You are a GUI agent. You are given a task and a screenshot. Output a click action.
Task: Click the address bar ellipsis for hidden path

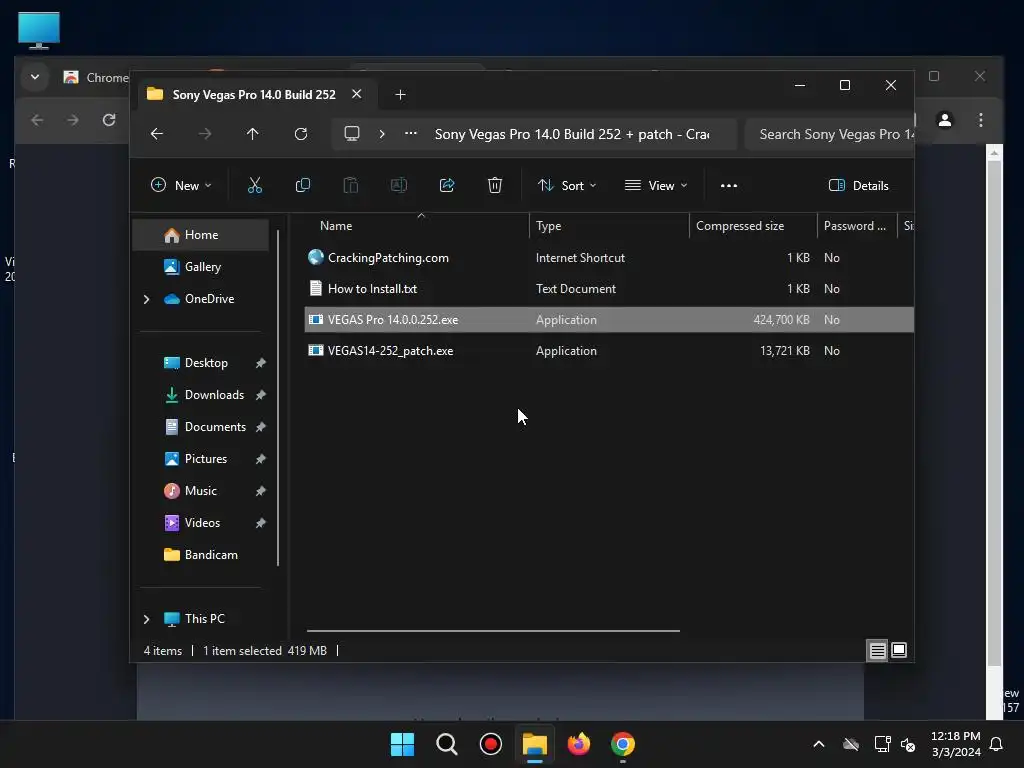[x=411, y=133]
